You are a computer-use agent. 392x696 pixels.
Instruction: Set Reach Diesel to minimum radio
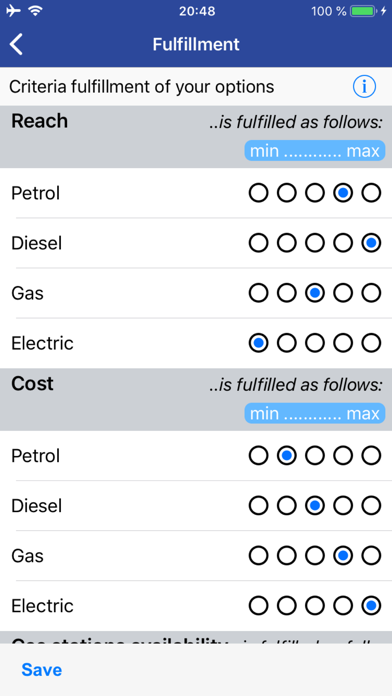point(258,243)
